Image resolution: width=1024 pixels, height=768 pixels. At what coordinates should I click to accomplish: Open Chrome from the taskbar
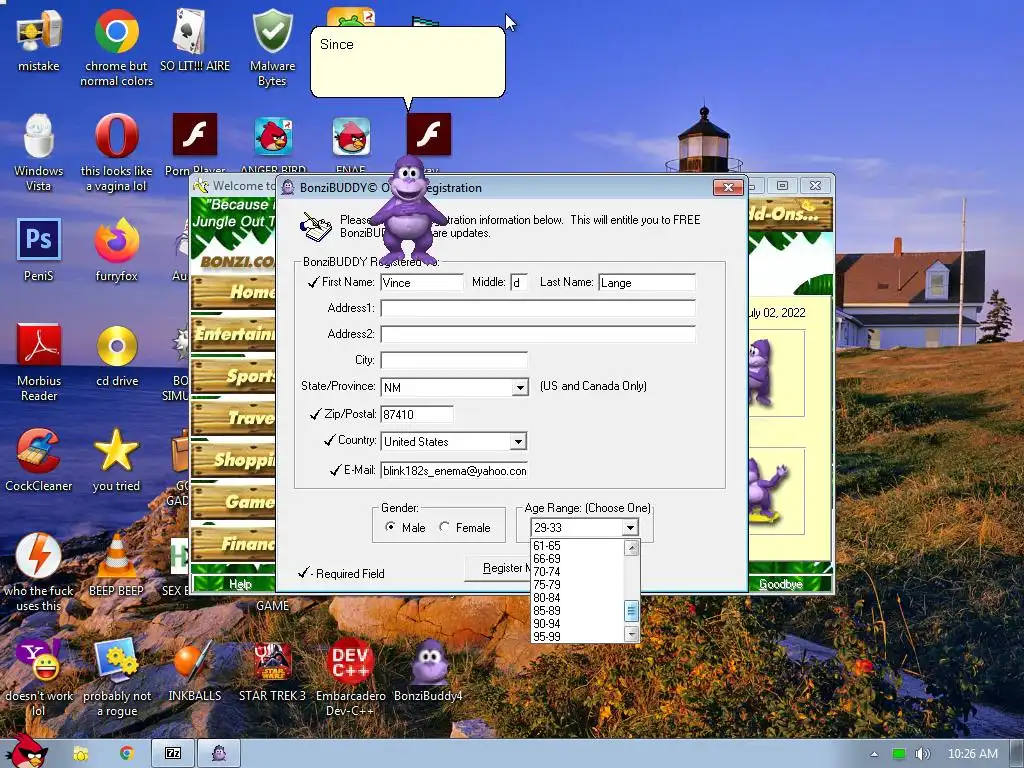point(127,753)
